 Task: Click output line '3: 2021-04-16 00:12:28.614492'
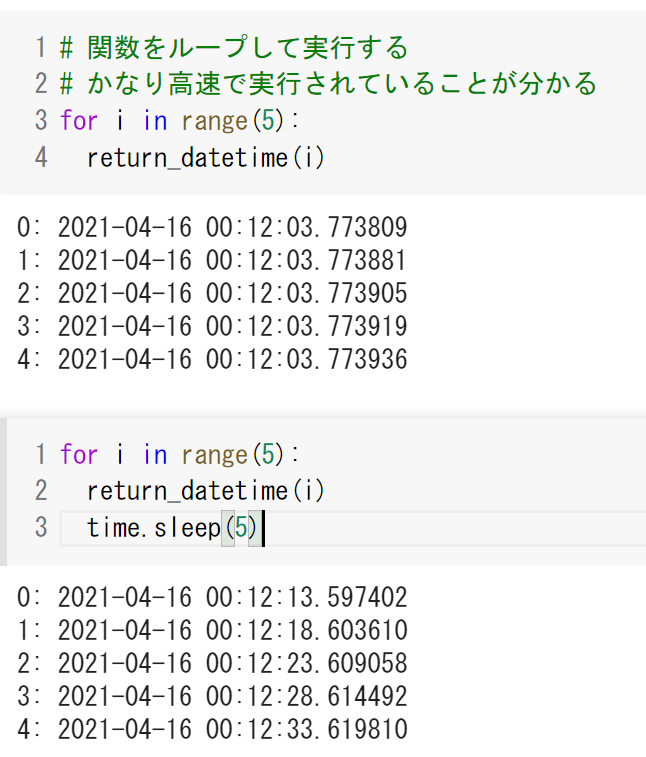tap(212, 696)
